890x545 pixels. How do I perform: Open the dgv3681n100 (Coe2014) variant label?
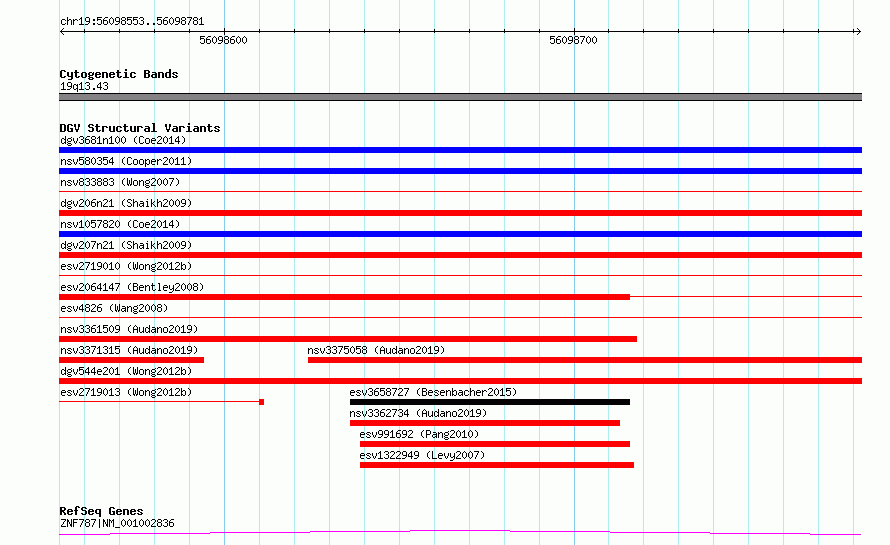pos(123,140)
